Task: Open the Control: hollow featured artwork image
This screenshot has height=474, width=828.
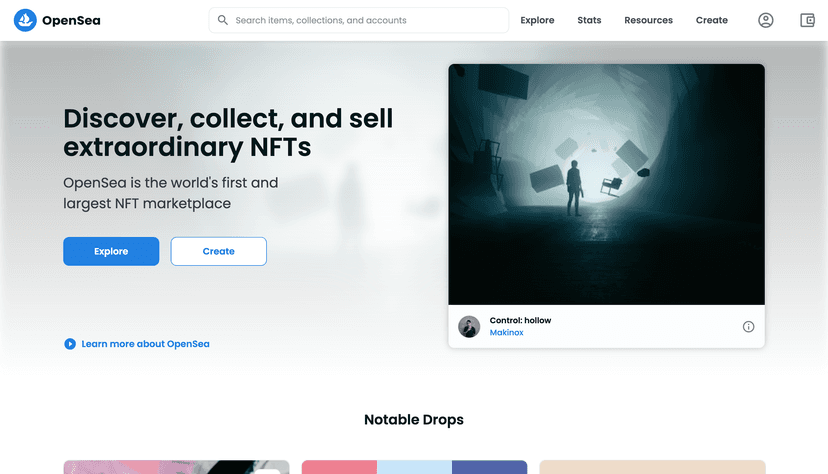Action: click(x=606, y=184)
